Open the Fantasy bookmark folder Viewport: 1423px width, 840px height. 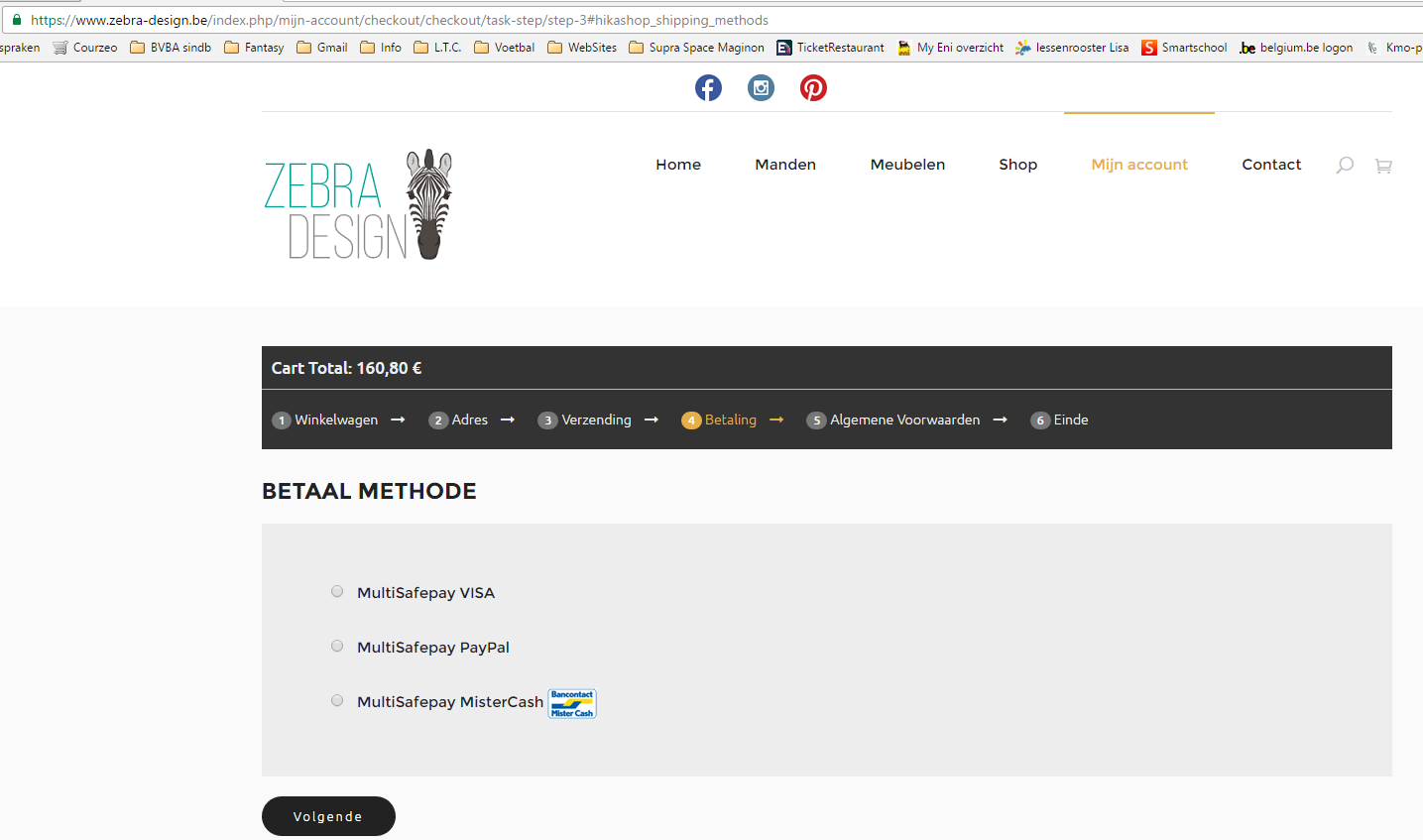tap(254, 48)
